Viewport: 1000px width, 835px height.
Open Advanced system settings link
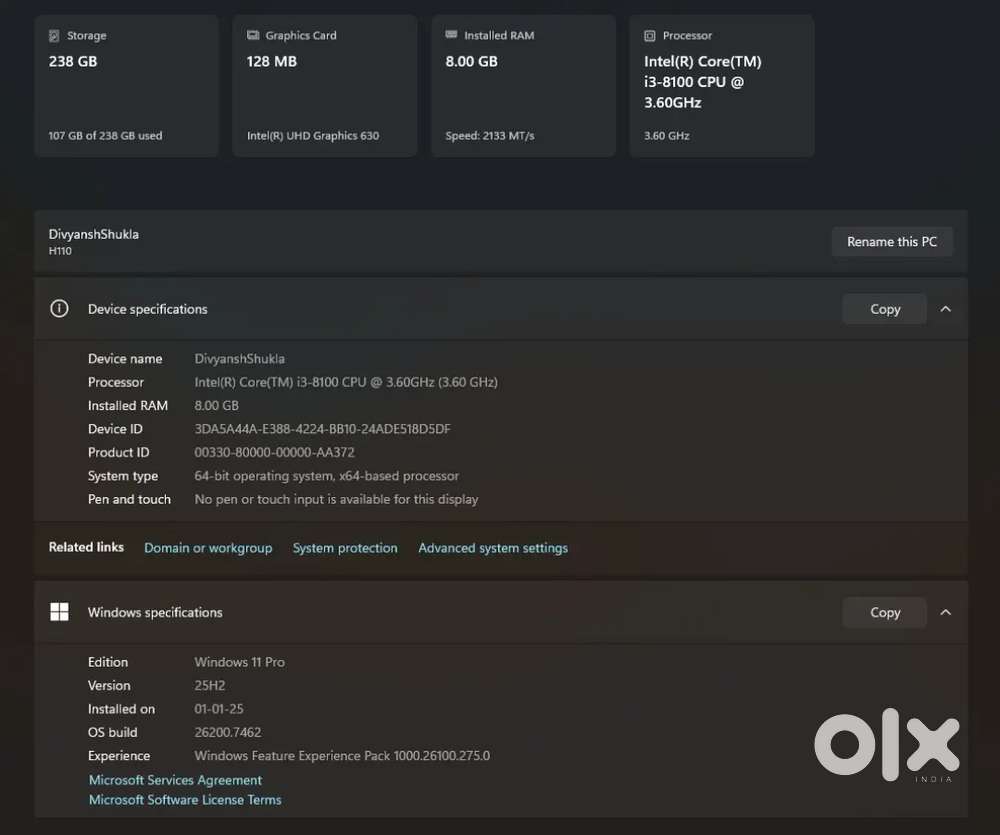[493, 548]
